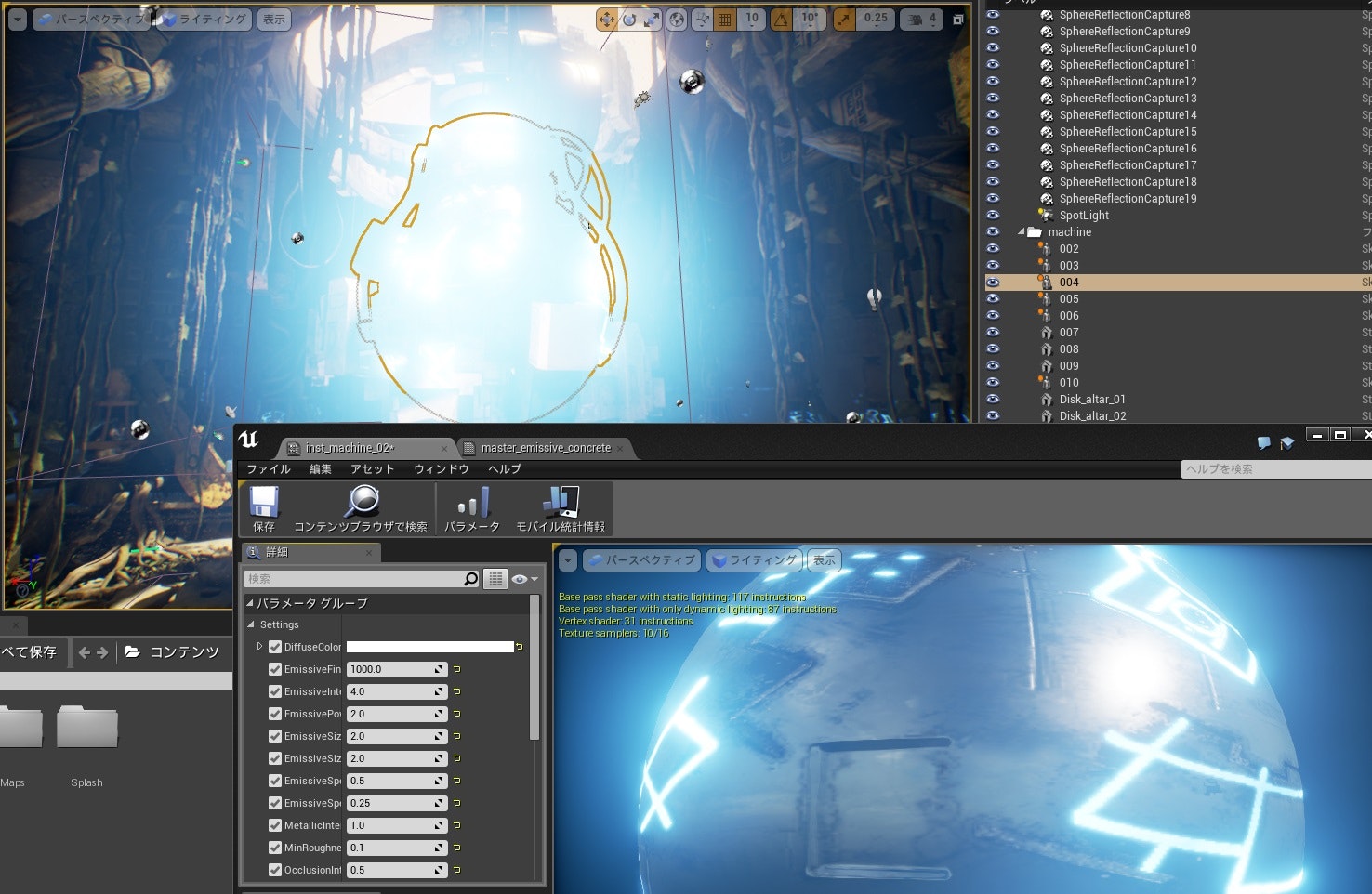The height and width of the screenshot is (894, 1372).
Task: Hide actor 004 via eye icon
Action: pos(994,282)
